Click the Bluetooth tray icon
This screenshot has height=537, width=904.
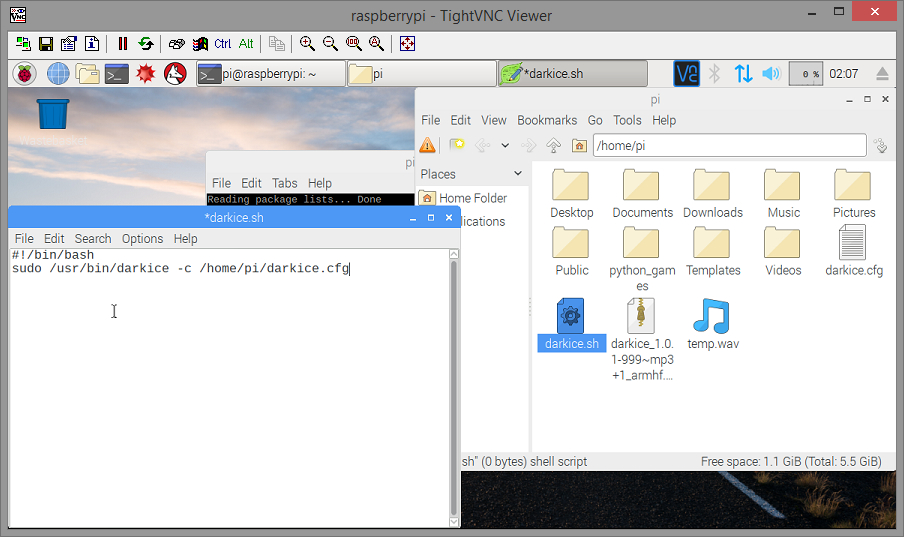[715, 74]
